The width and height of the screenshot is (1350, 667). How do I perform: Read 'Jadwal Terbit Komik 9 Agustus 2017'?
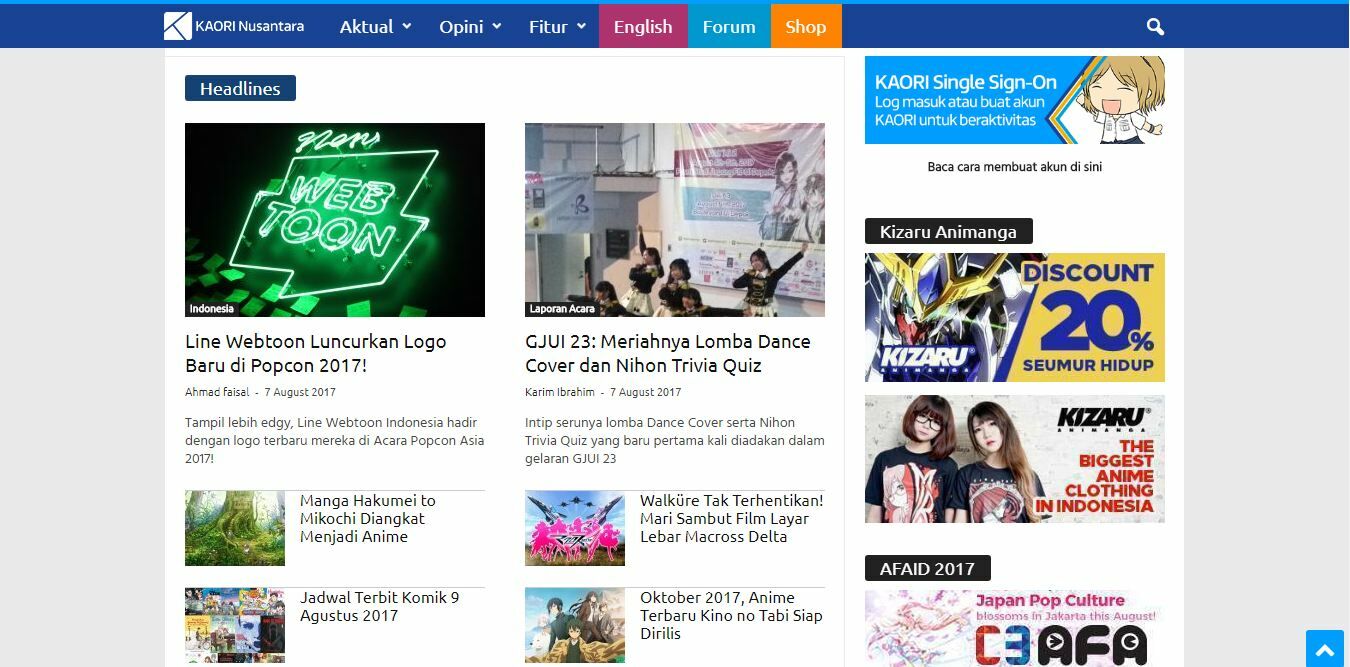tap(380, 606)
